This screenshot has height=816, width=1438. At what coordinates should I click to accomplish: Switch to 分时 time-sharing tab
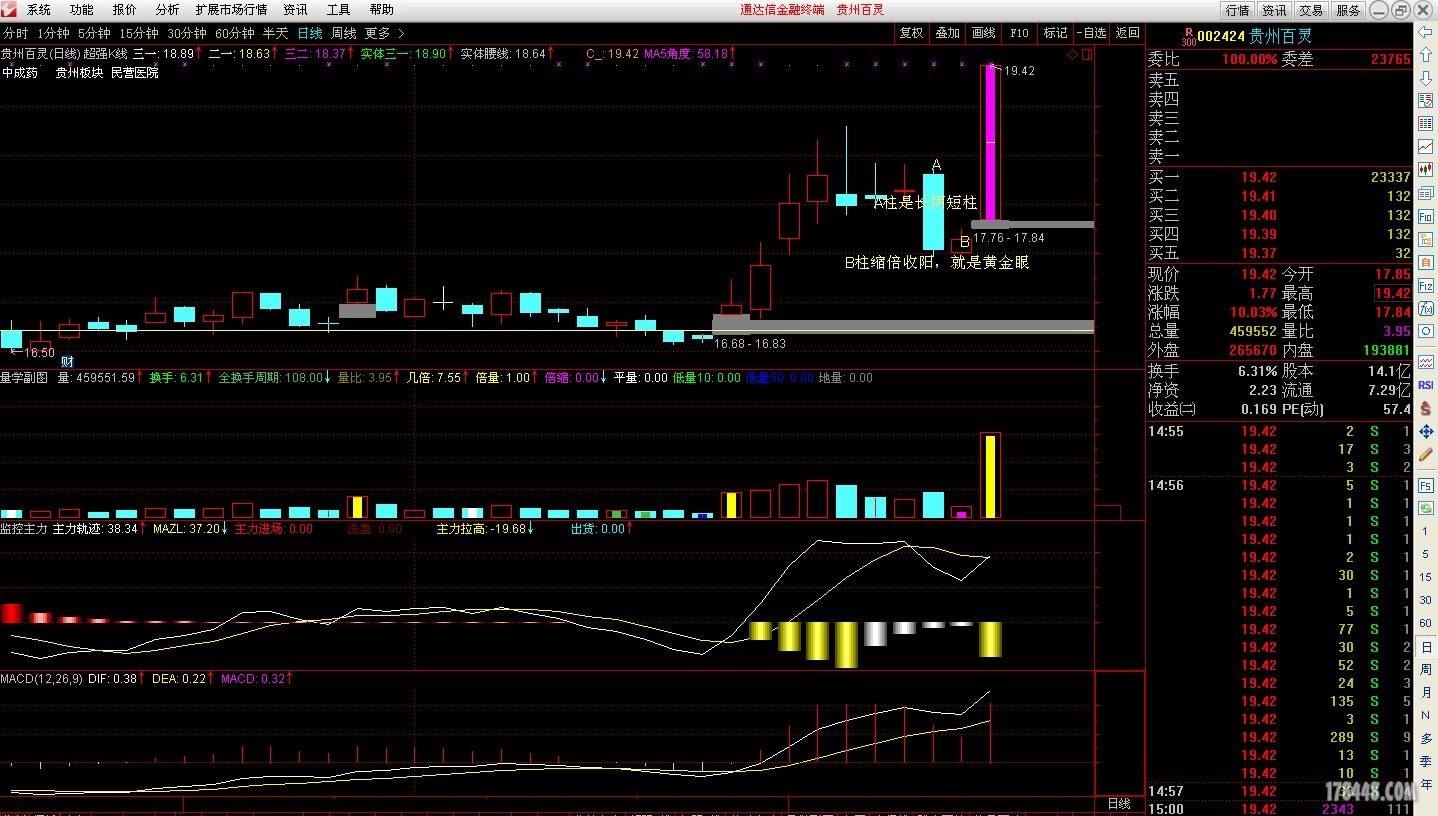point(15,33)
